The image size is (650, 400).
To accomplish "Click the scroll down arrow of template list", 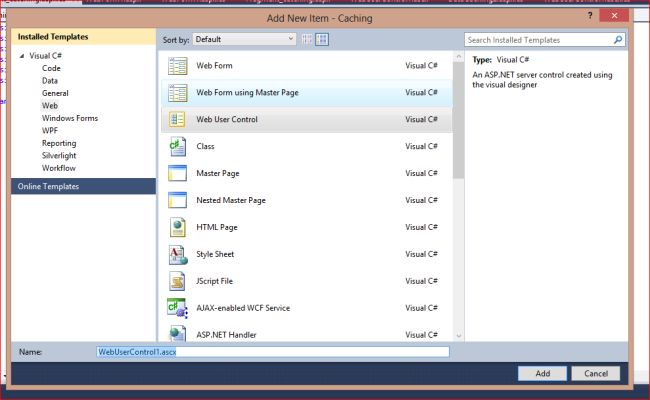I will 458,336.
